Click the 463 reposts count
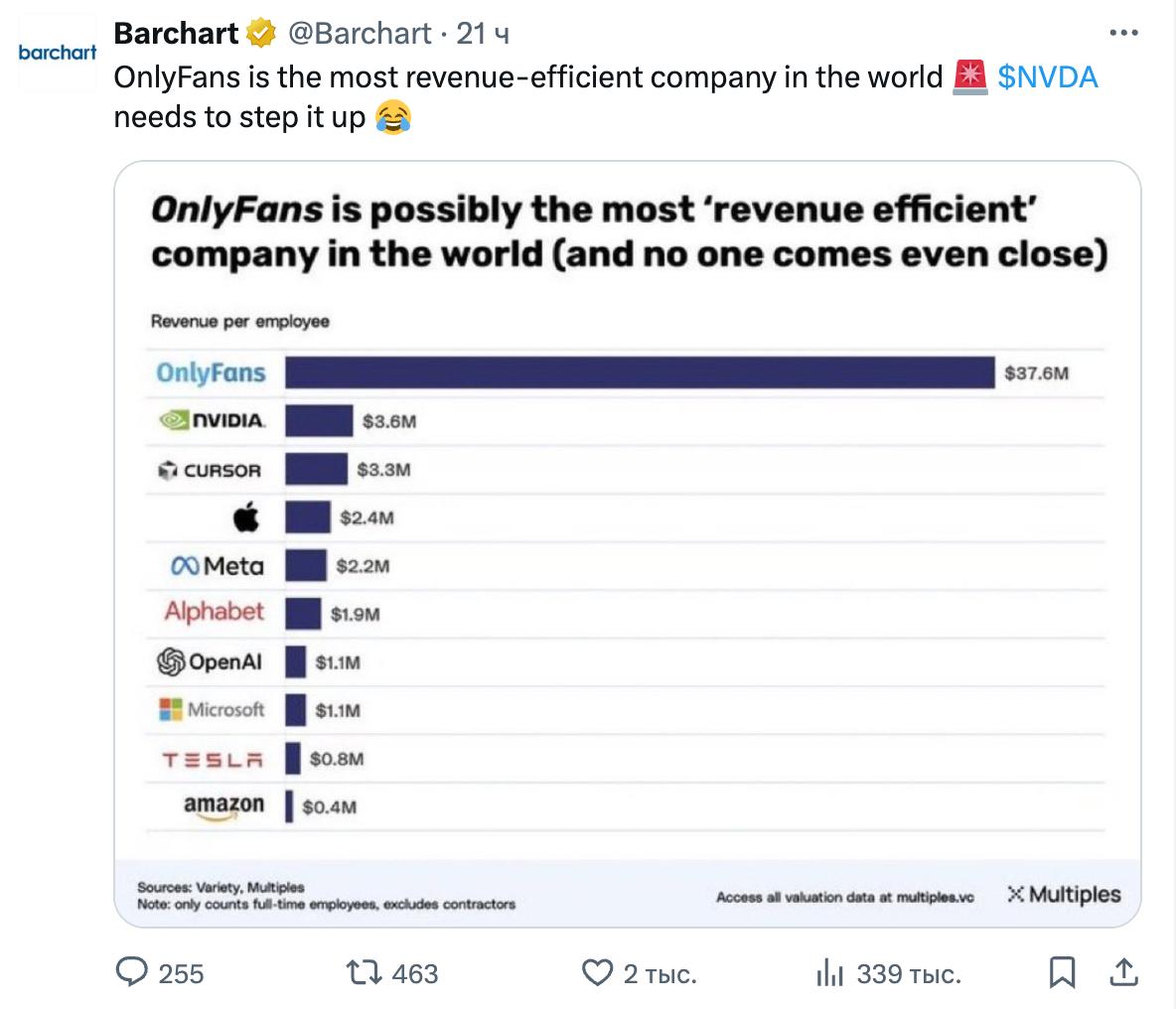The image size is (1176, 1009). pyautogui.click(x=415, y=974)
